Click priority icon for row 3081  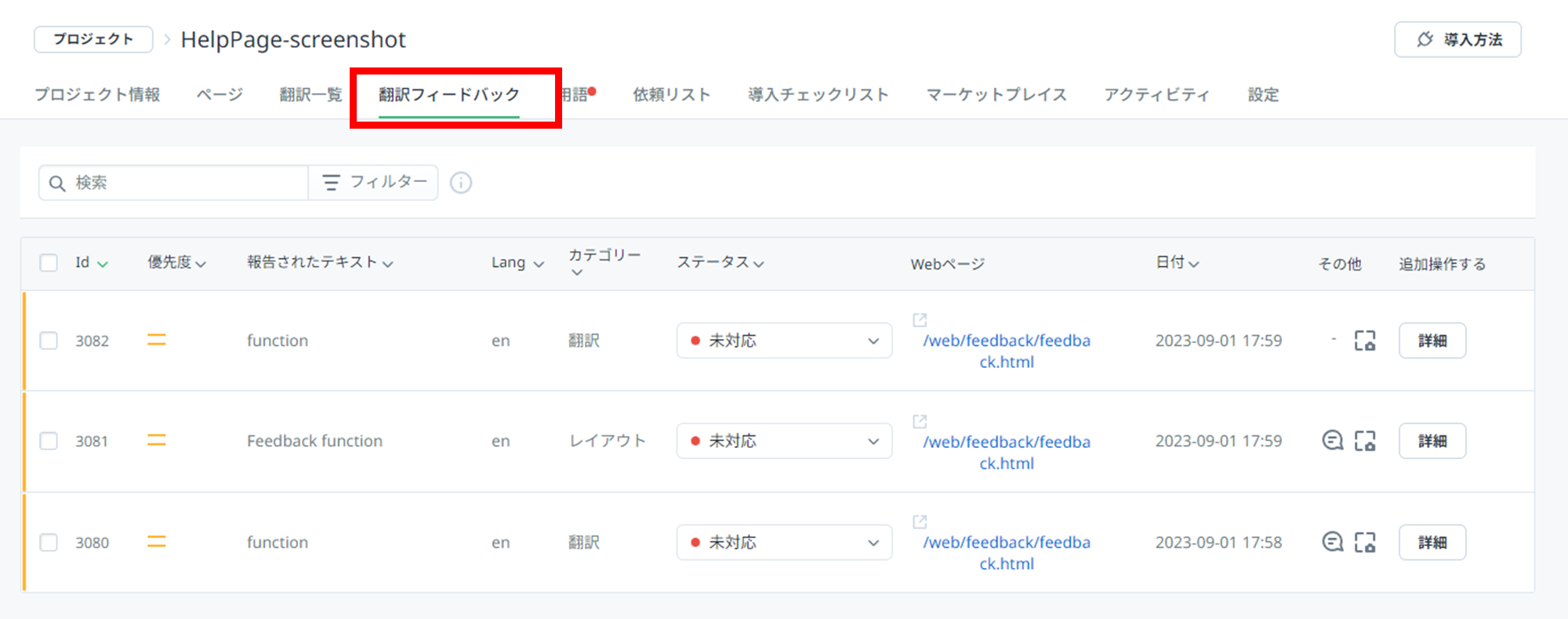pos(157,441)
